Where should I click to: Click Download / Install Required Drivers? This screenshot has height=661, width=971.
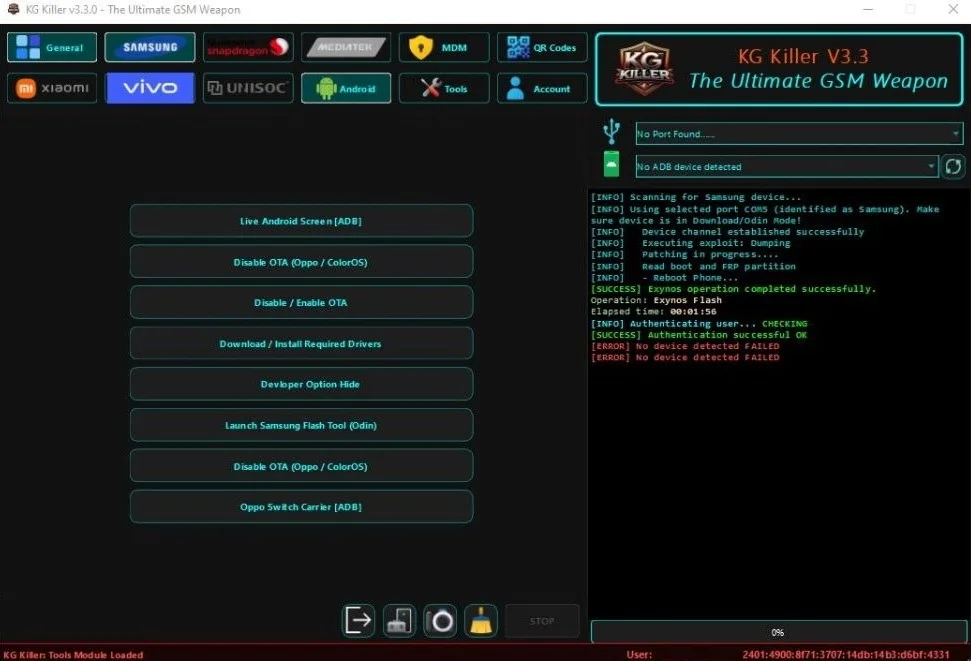tap(301, 344)
